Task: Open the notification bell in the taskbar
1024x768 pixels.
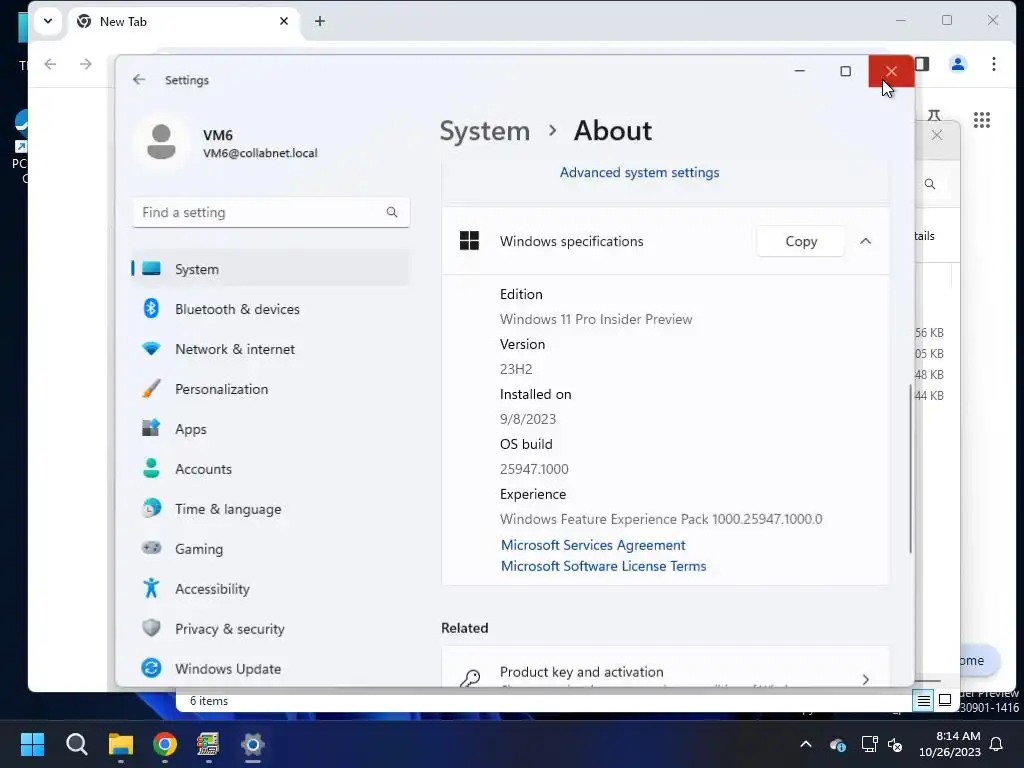Action: click(x=997, y=744)
